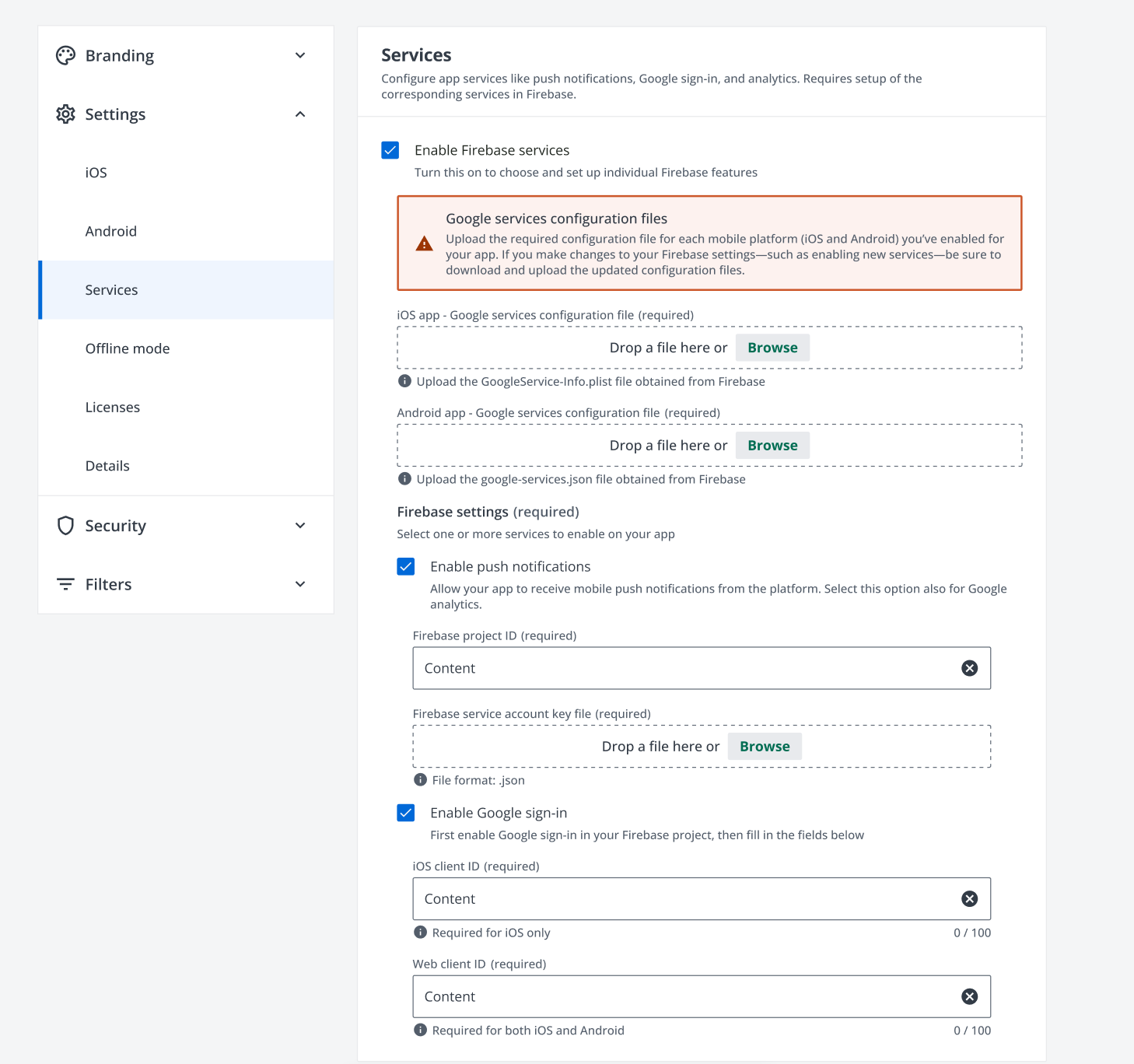Clear the iOS client ID field
The width and height of the screenshot is (1134, 1064).
[x=969, y=899]
